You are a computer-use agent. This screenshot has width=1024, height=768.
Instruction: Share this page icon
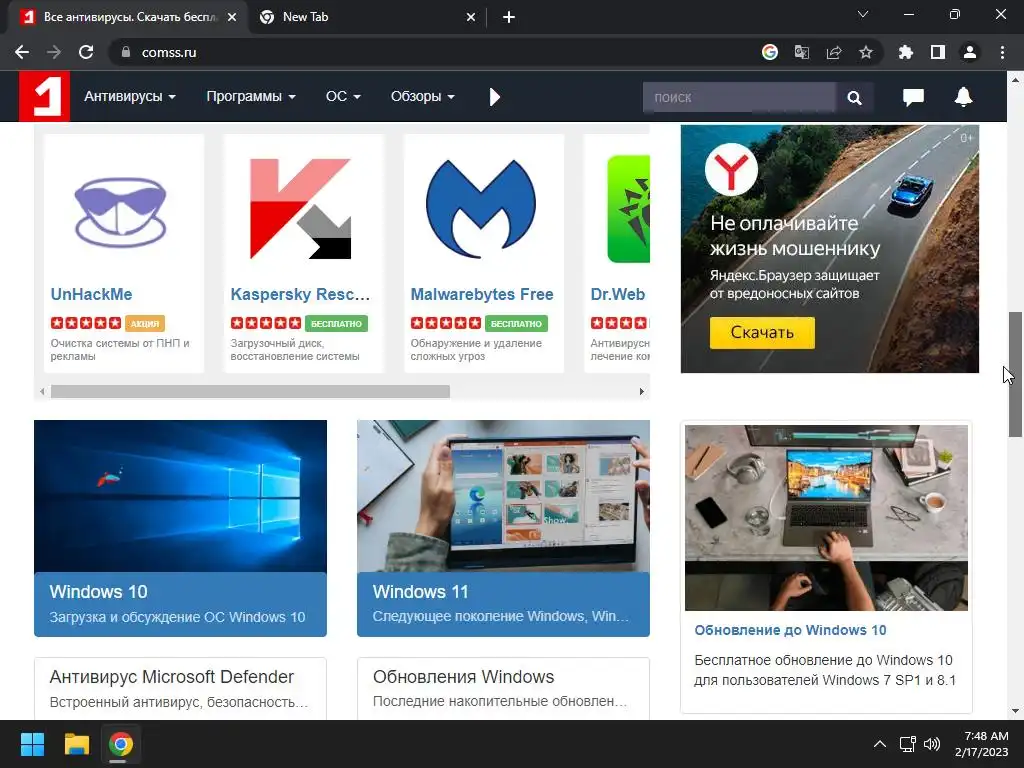pyautogui.click(x=834, y=52)
